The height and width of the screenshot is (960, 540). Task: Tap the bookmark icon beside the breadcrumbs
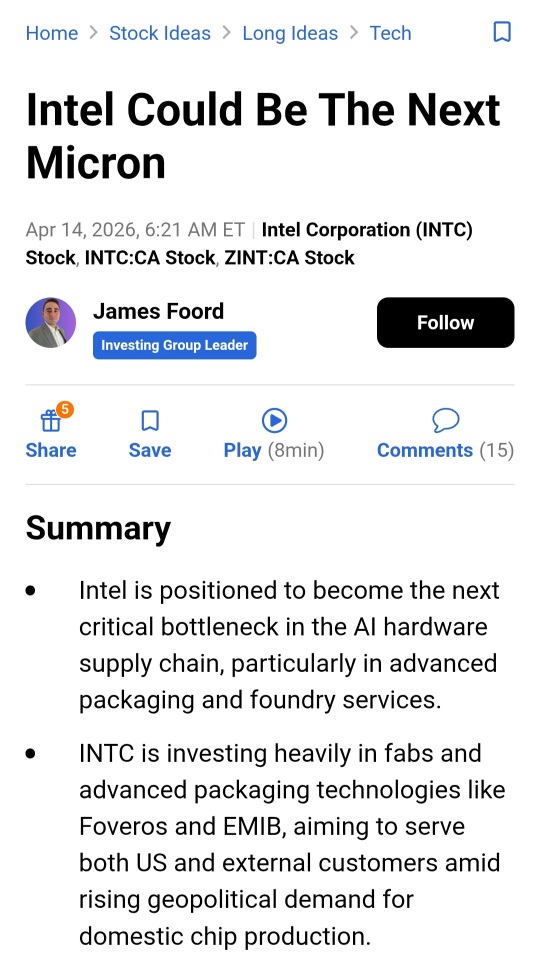[x=502, y=32]
